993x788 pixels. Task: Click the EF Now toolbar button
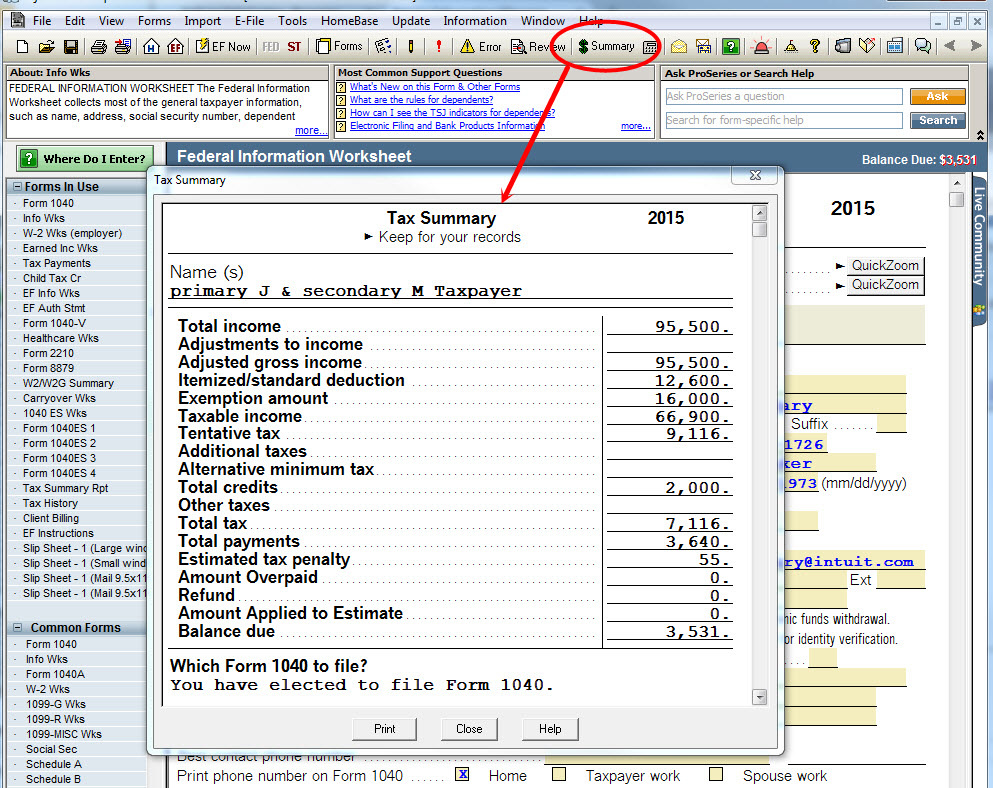click(223, 46)
